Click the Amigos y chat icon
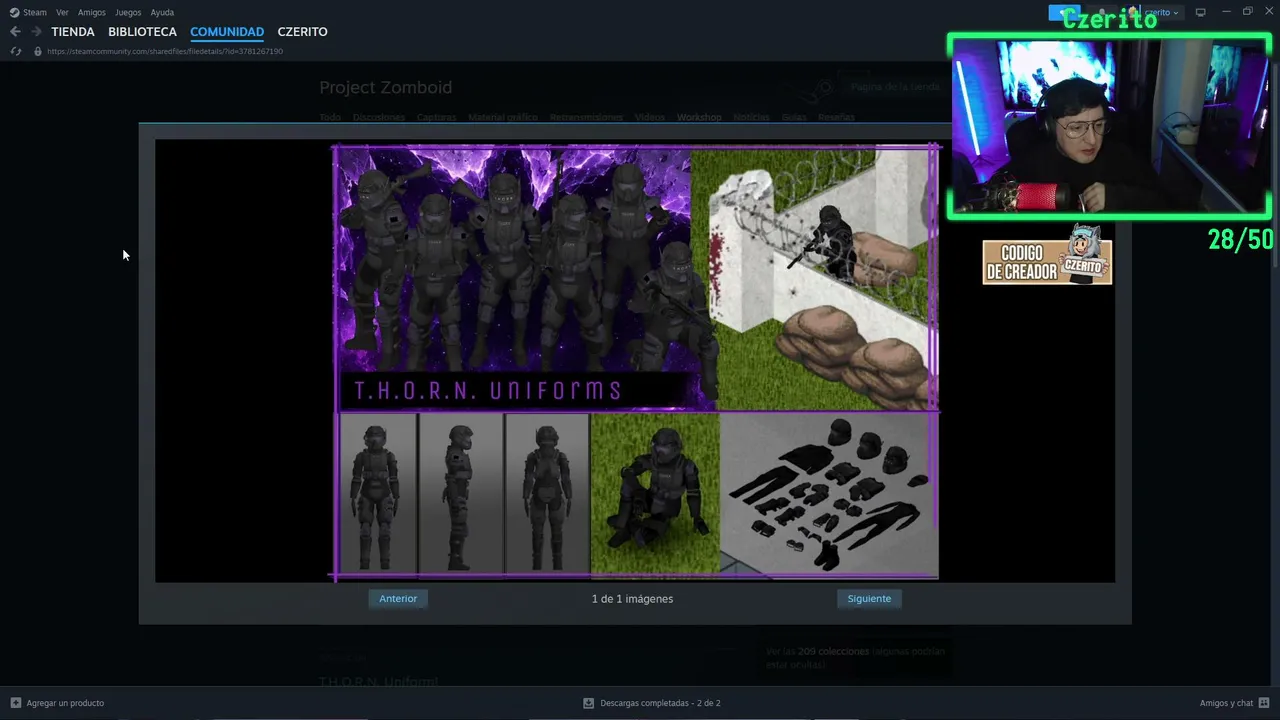Image resolution: width=1280 pixels, height=720 pixels. tap(1264, 703)
